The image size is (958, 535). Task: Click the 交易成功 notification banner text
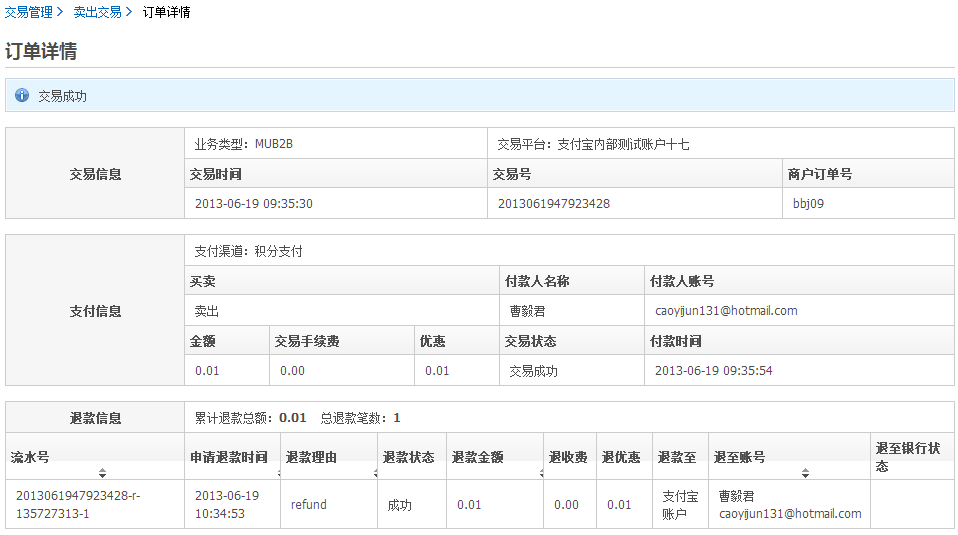click(x=62, y=96)
